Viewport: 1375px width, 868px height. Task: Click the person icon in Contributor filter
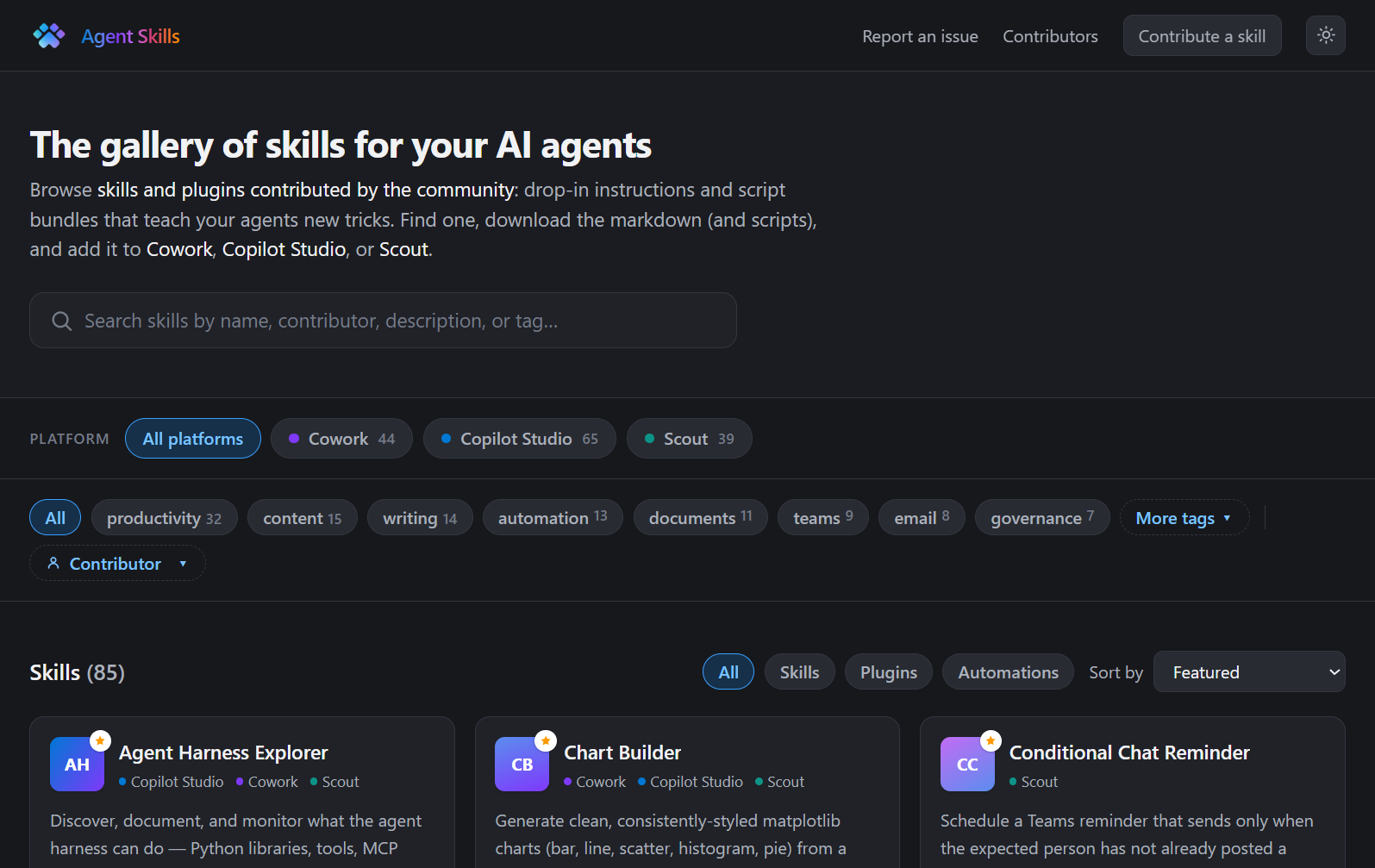(53, 563)
